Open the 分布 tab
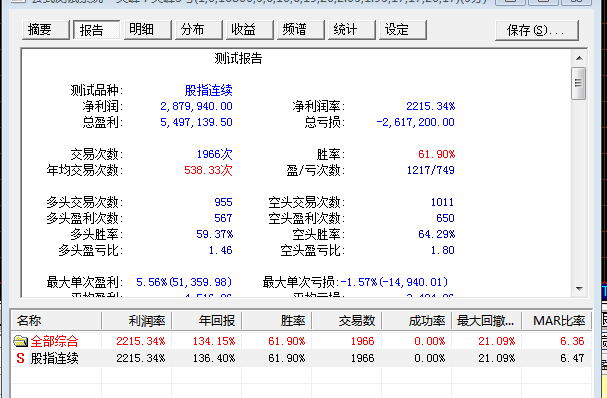The height and width of the screenshot is (398, 607). (x=199, y=30)
